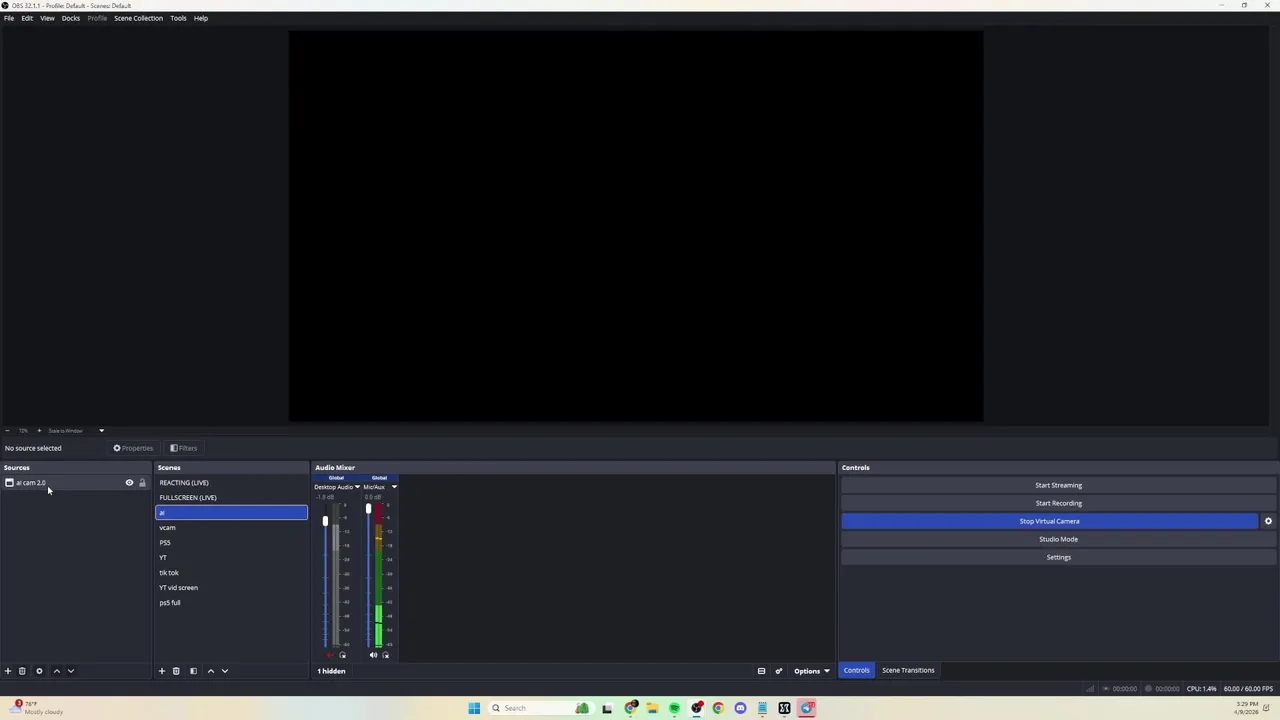Expand Mic/Aux channel dropdown

coord(394,487)
